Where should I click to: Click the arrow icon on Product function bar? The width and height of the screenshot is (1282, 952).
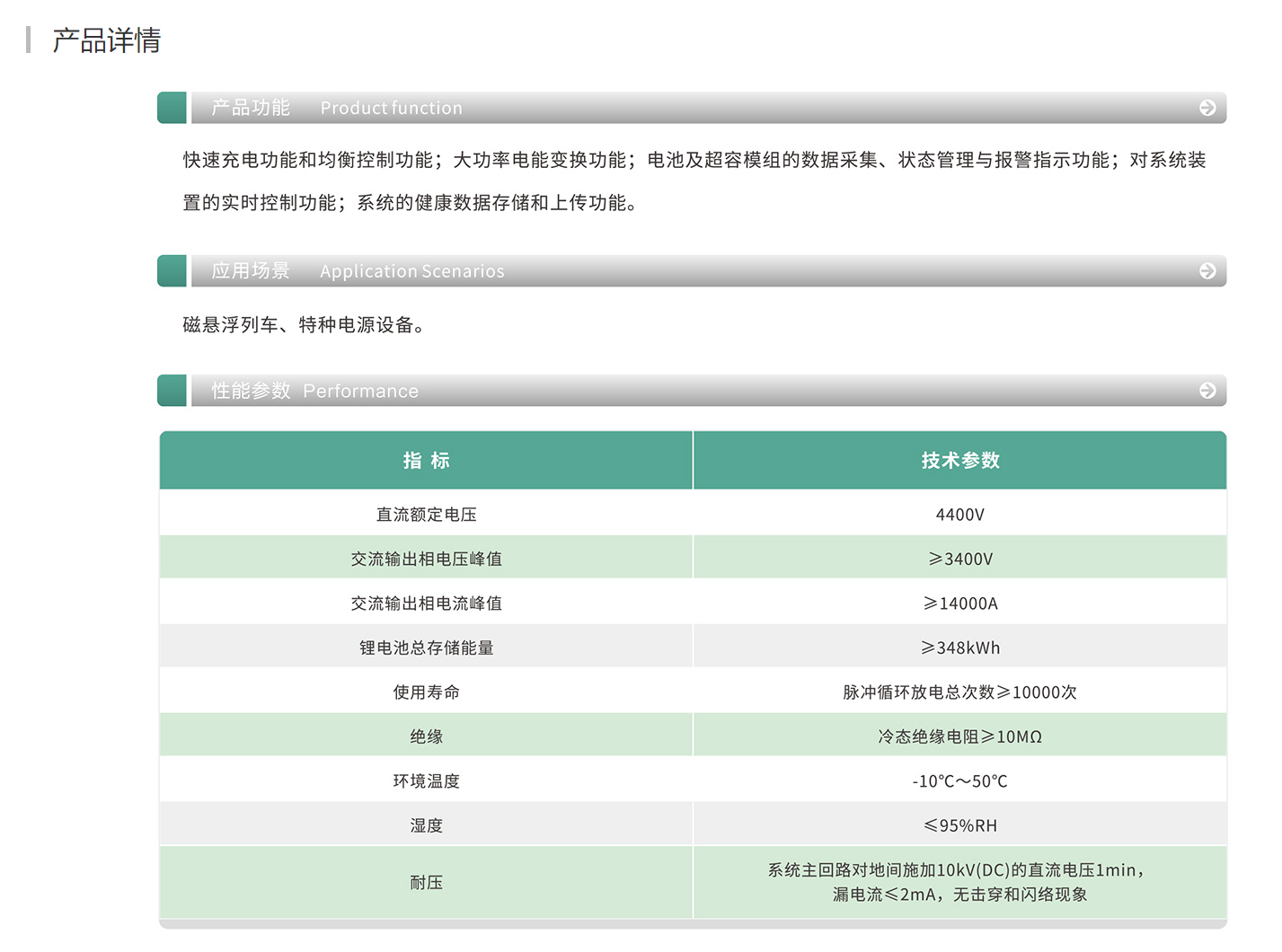pyautogui.click(x=1207, y=108)
